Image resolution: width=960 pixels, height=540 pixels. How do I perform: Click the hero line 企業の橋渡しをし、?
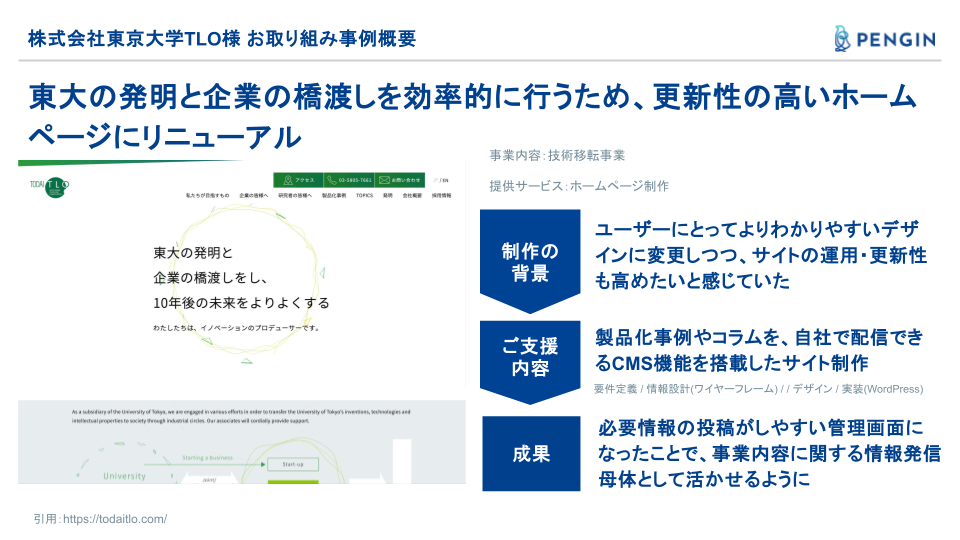click(x=210, y=277)
